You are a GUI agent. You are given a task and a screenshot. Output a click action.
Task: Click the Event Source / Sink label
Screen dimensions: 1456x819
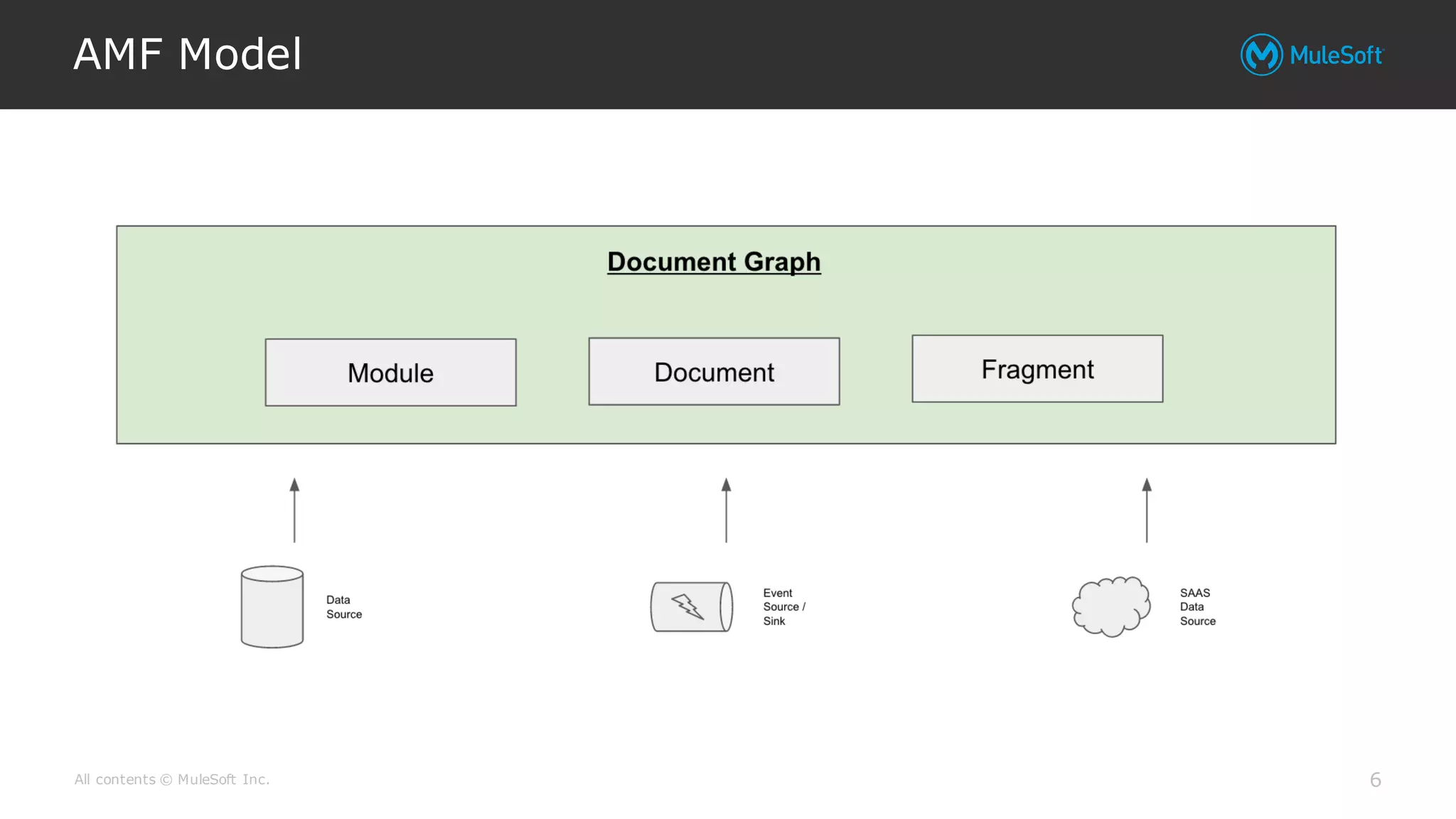point(783,606)
